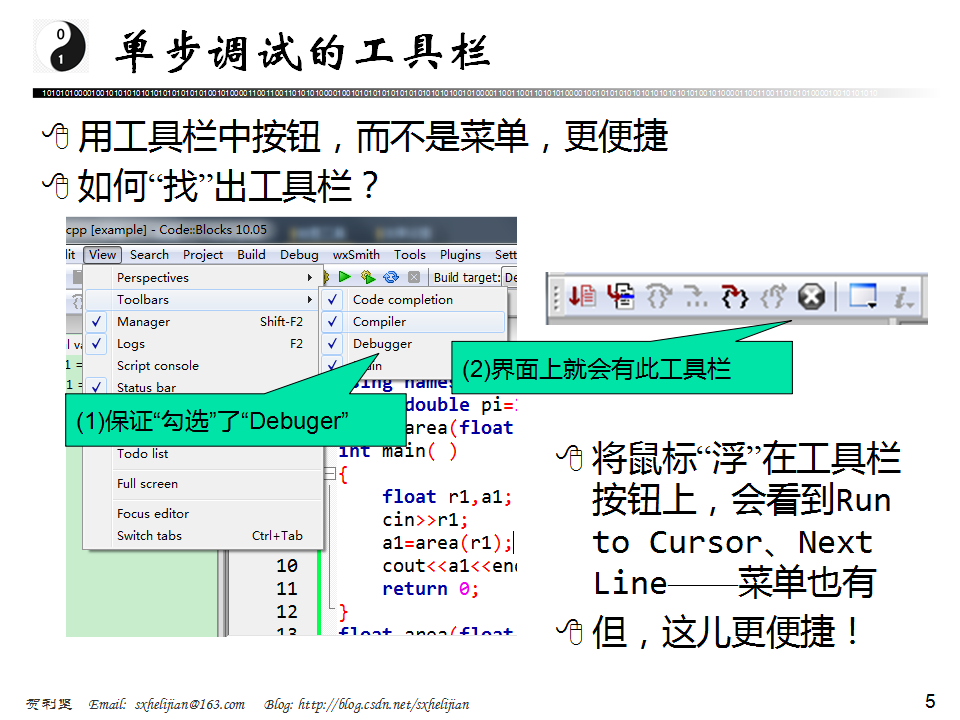Open the Search menu
Viewport: 960px width, 720px height.
point(149,254)
